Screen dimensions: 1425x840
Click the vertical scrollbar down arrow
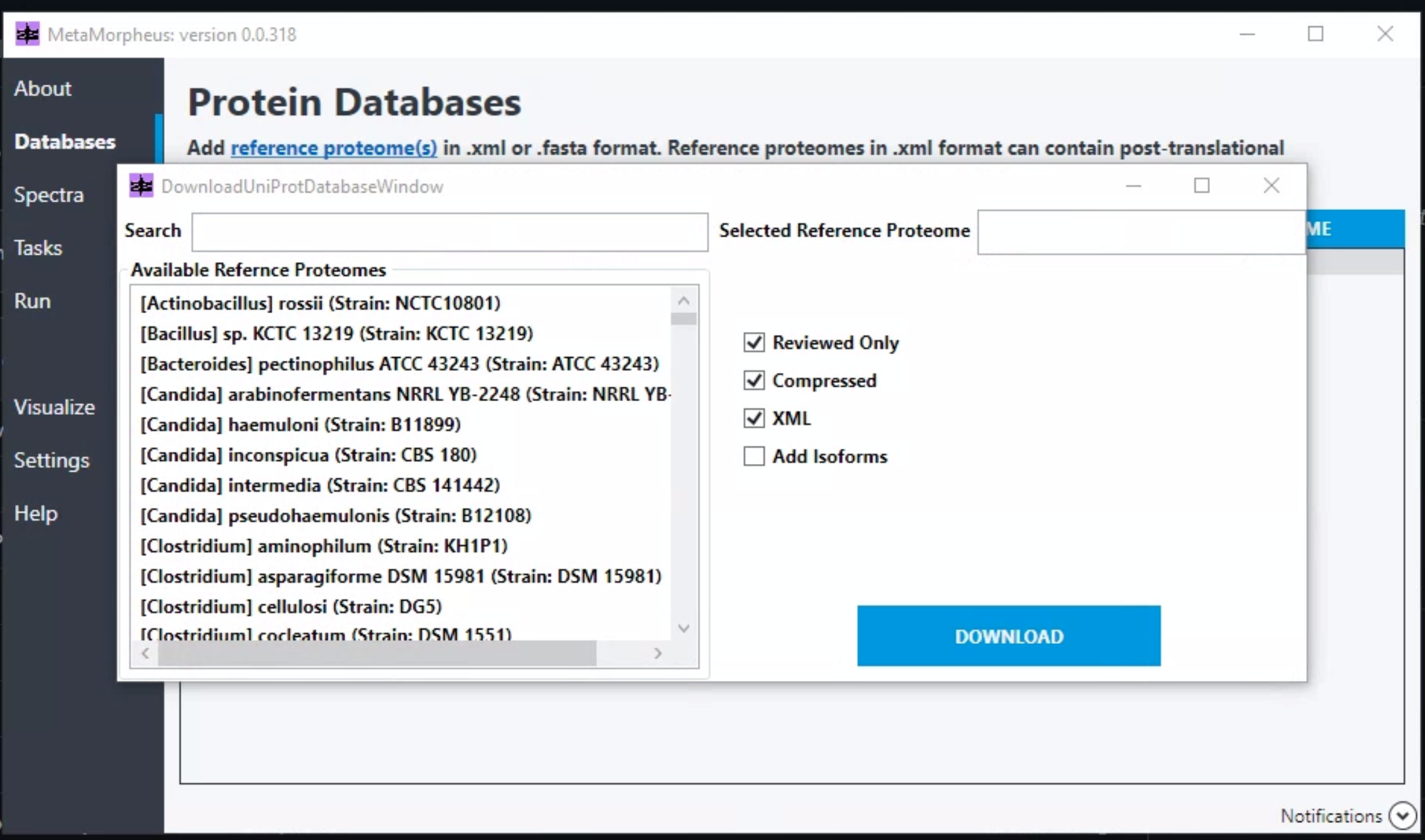point(685,628)
